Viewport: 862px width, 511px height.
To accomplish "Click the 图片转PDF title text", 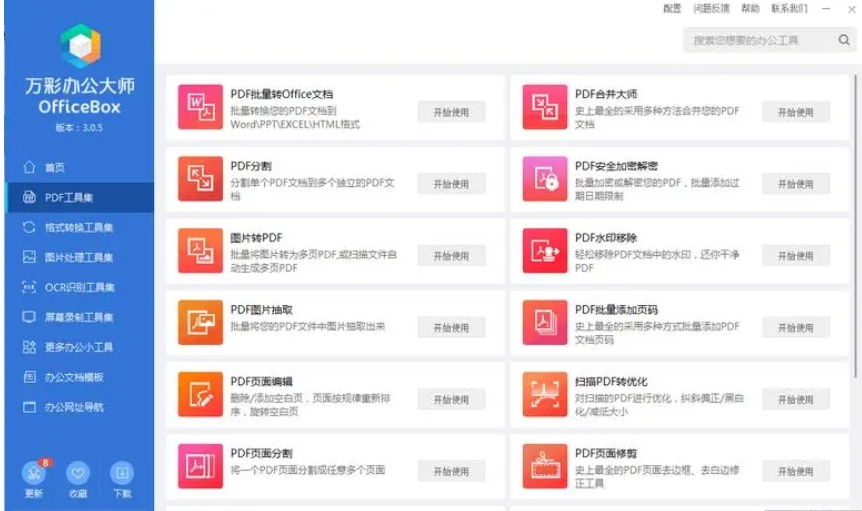I will pos(256,238).
